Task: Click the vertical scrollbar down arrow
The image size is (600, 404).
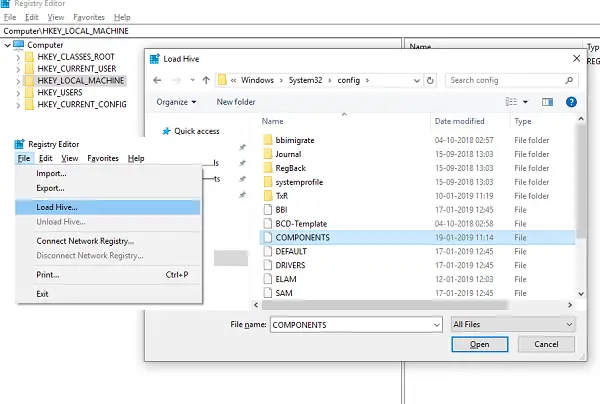Action: [x=581, y=294]
